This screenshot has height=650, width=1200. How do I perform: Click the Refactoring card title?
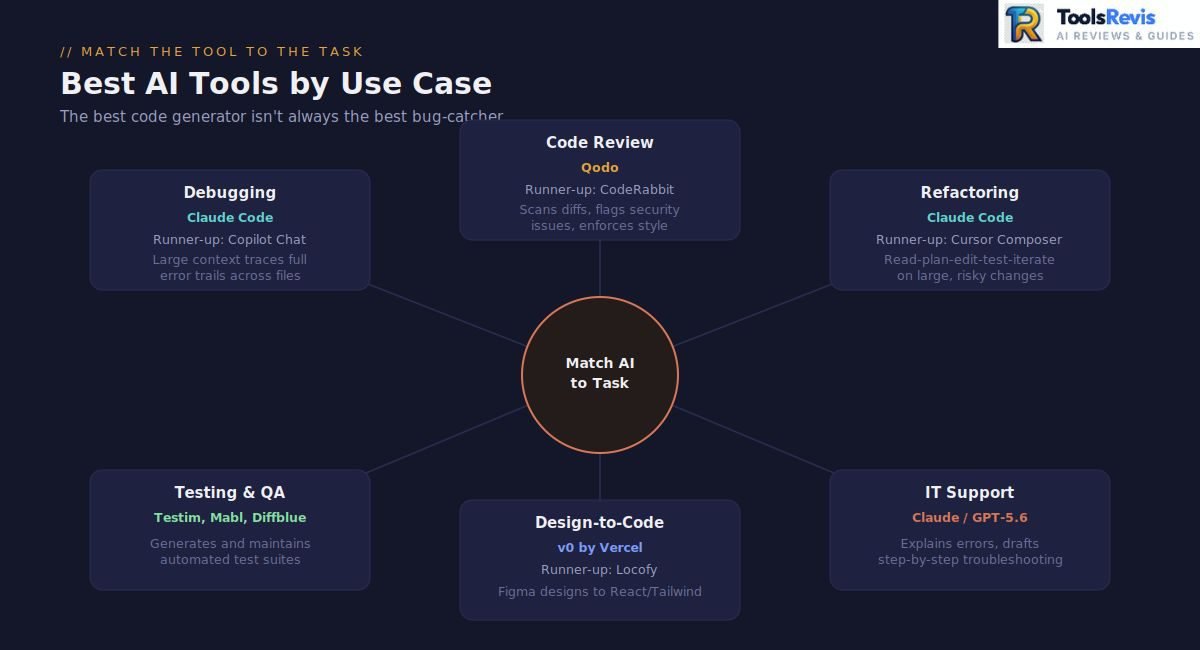pyautogui.click(x=970, y=193)
